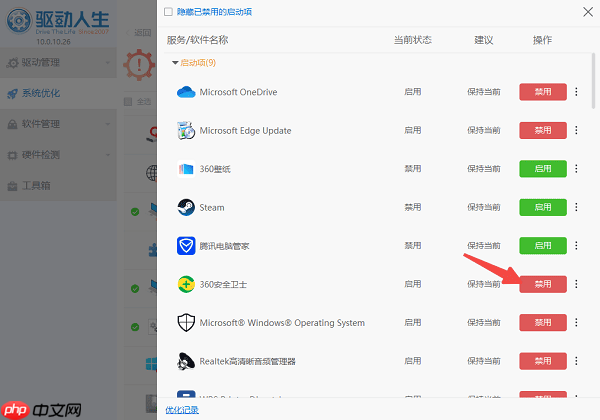Disable Microsoft OneDrive startup
The image size is (600, 420).
pyautogui.click(x=543, y=92)
